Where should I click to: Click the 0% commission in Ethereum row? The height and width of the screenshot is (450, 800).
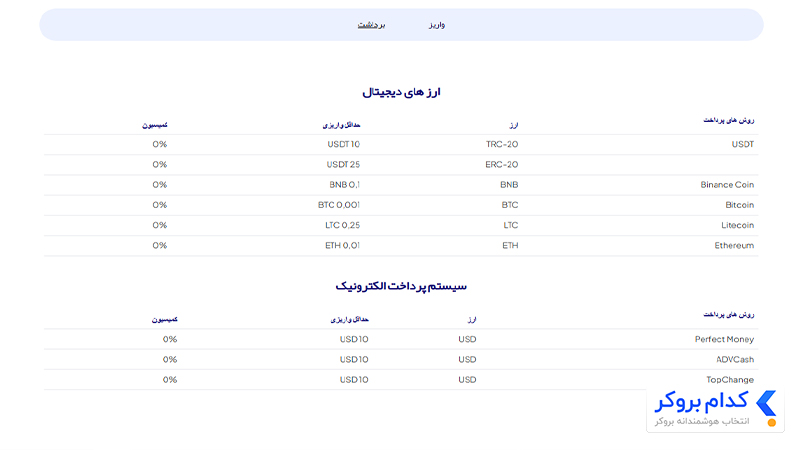[x=160, y=245]
